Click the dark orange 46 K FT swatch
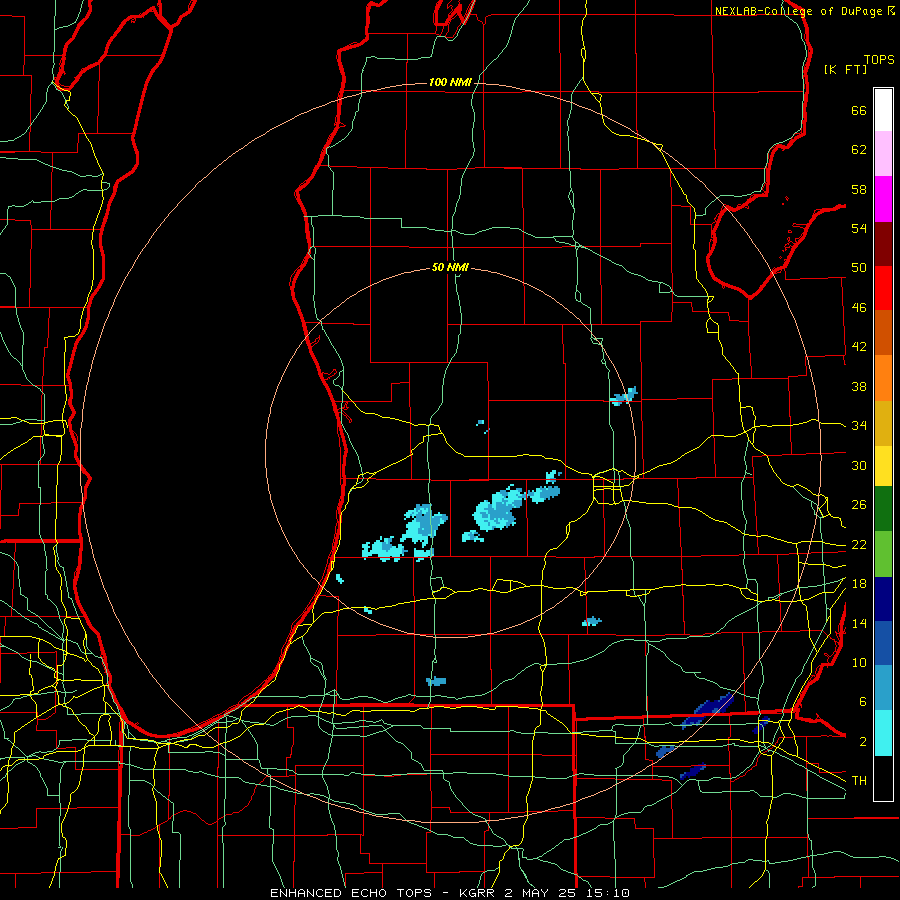 tap(883, 332)
